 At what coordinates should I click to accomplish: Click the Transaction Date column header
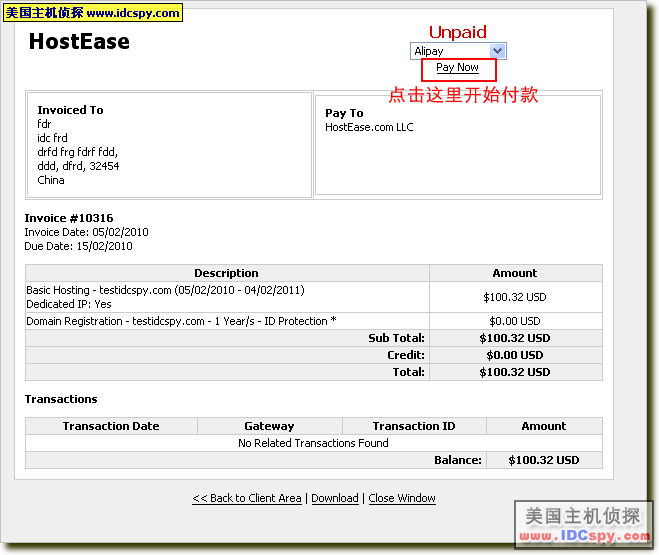click(x=111, y=426)
